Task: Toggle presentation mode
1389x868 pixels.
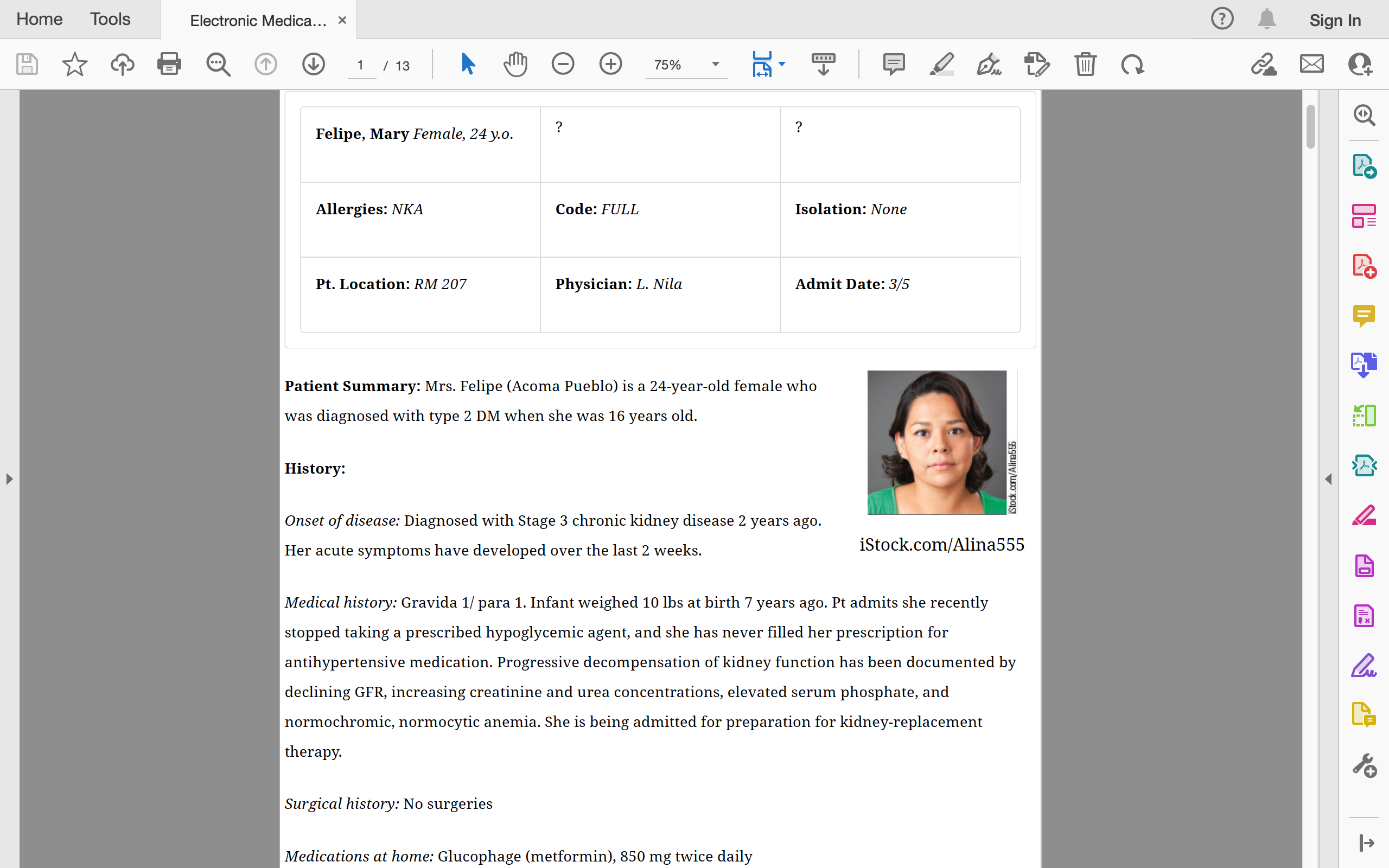Action: pyautogui.click(x=823, y=63)
